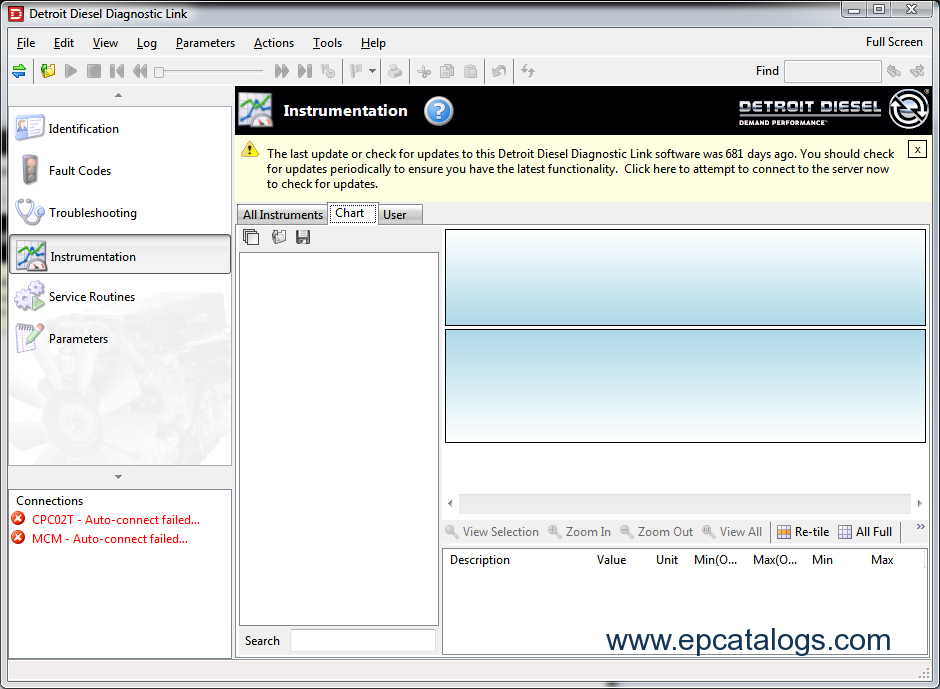Screen dimensions: 940x689
Task: Open the Troubleshooting panel
Action: point(120,213)
